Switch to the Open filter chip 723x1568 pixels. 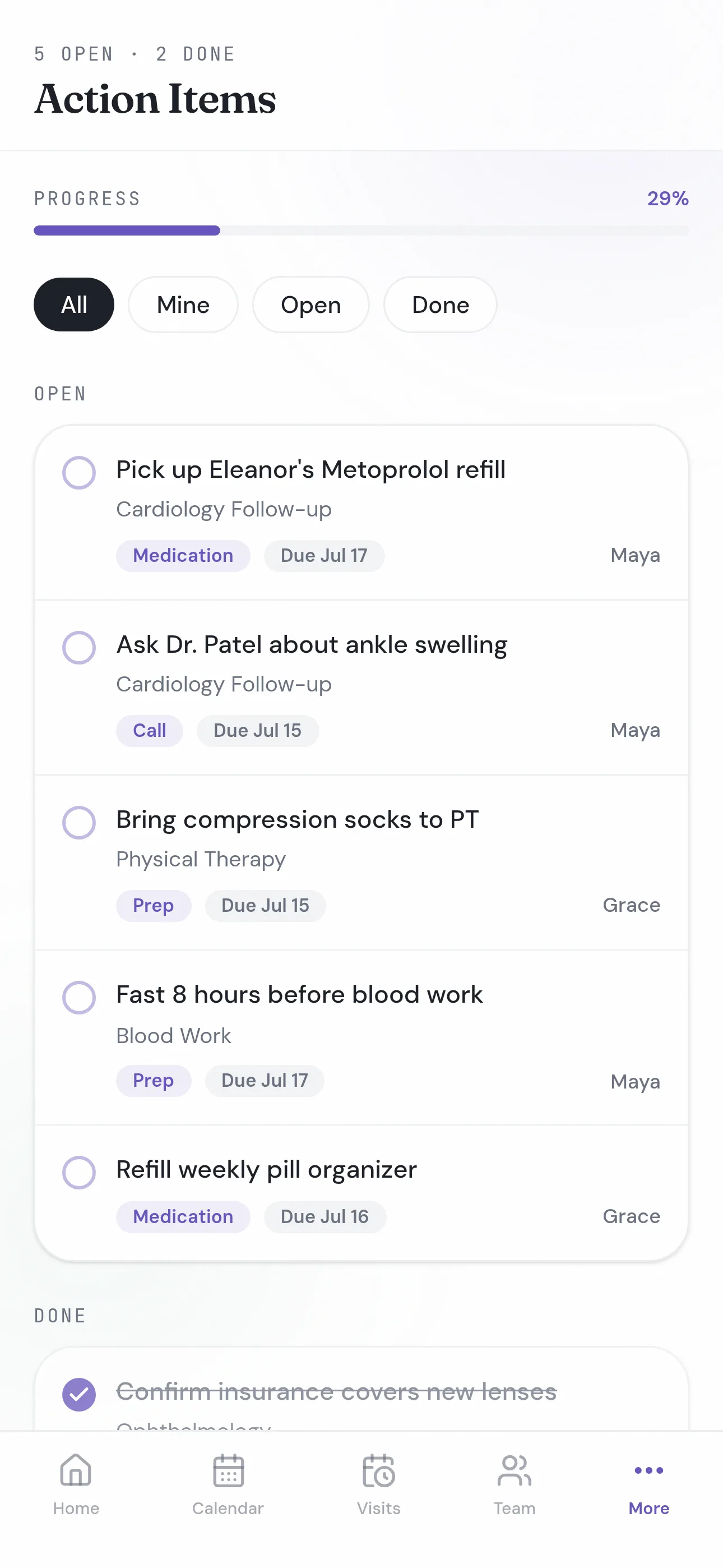point(311,305)
